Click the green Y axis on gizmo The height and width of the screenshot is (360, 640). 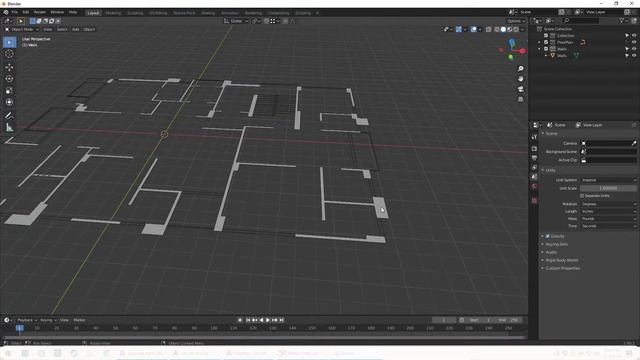coord(511,57)
